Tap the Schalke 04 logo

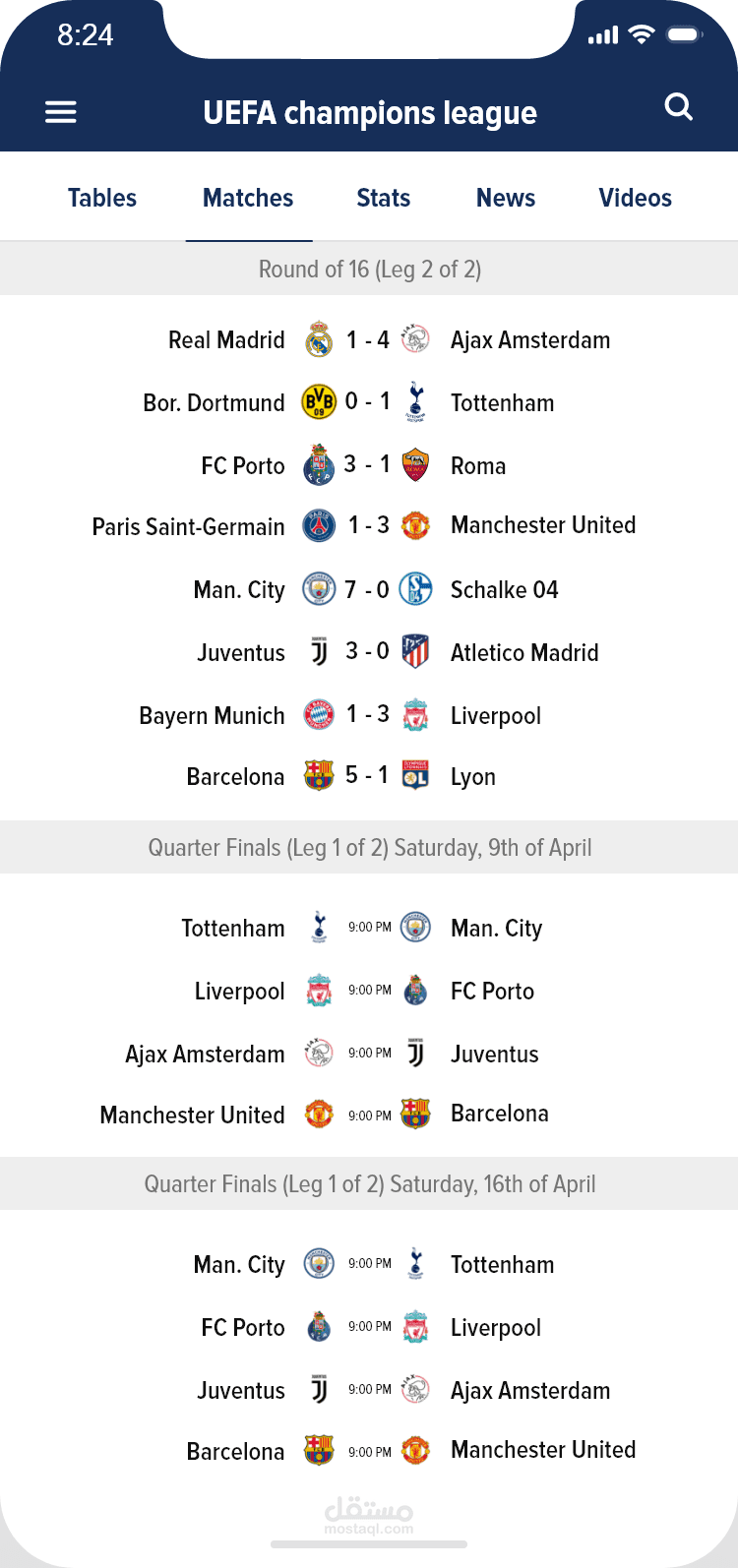pyautogui.click(x=416, y=589)
